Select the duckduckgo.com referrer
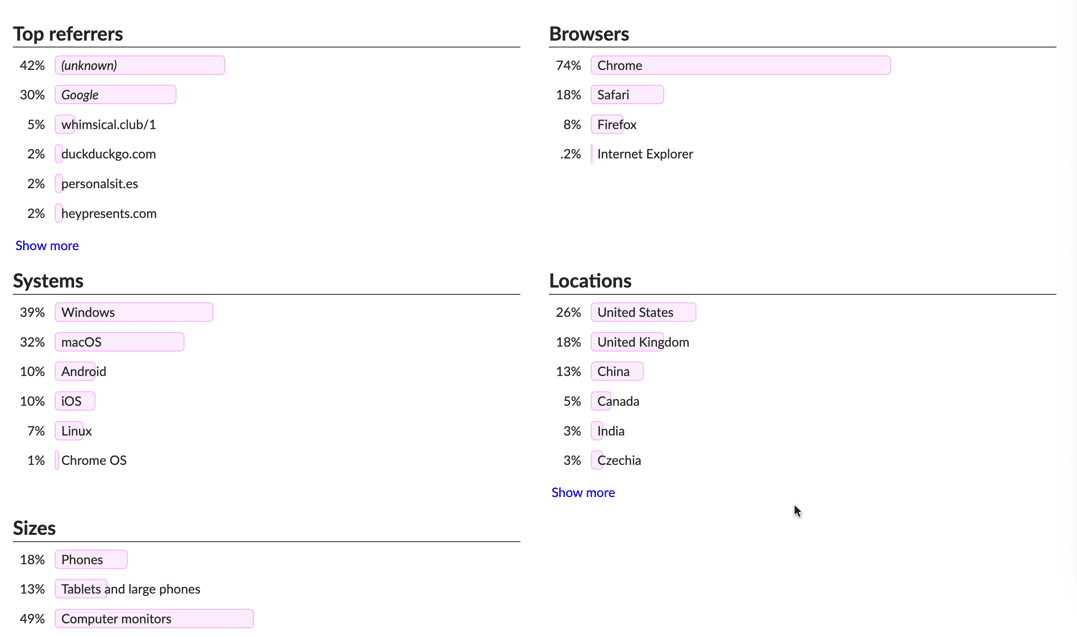Viewport: 1077px width, 637px height. point(107,153)
